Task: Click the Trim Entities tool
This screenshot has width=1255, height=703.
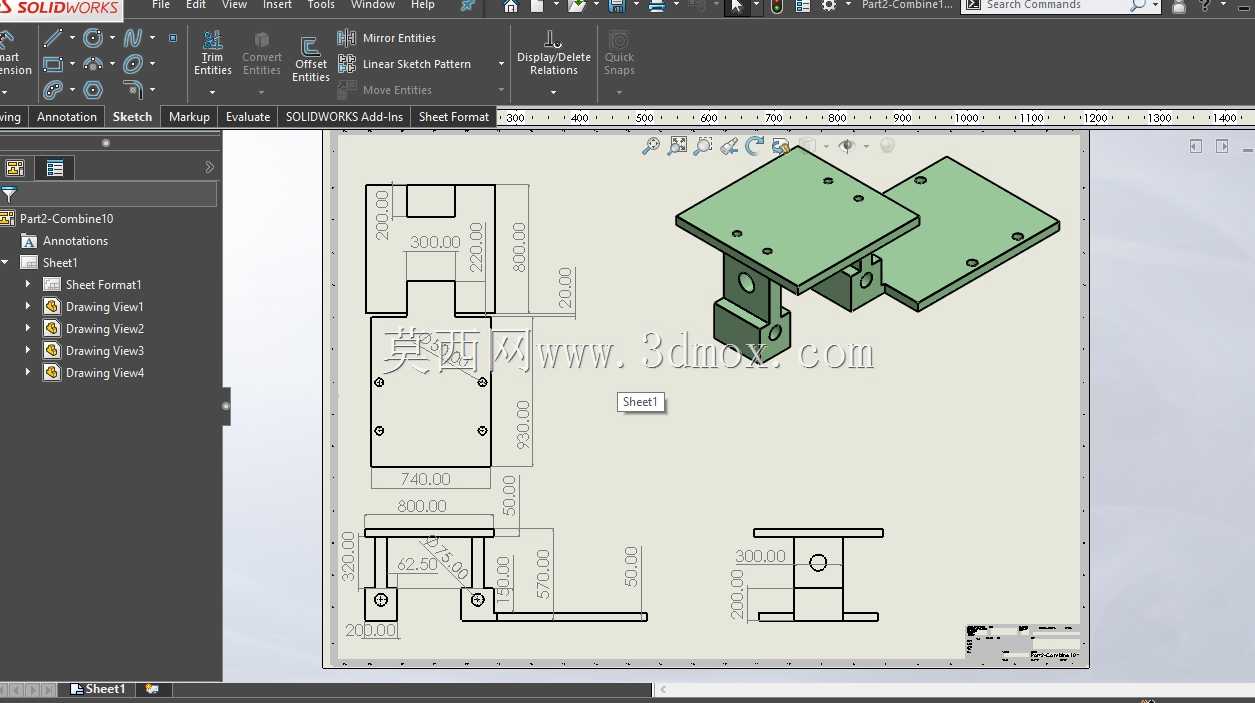Action: coord(212,53)
